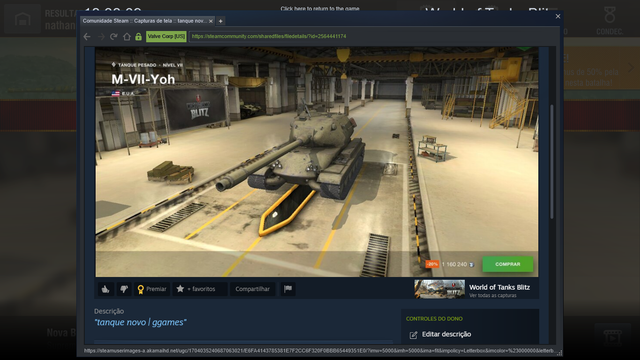Click the CONTROLES DO DONO heading
The image size is (640, 360).
coord(434,319)
